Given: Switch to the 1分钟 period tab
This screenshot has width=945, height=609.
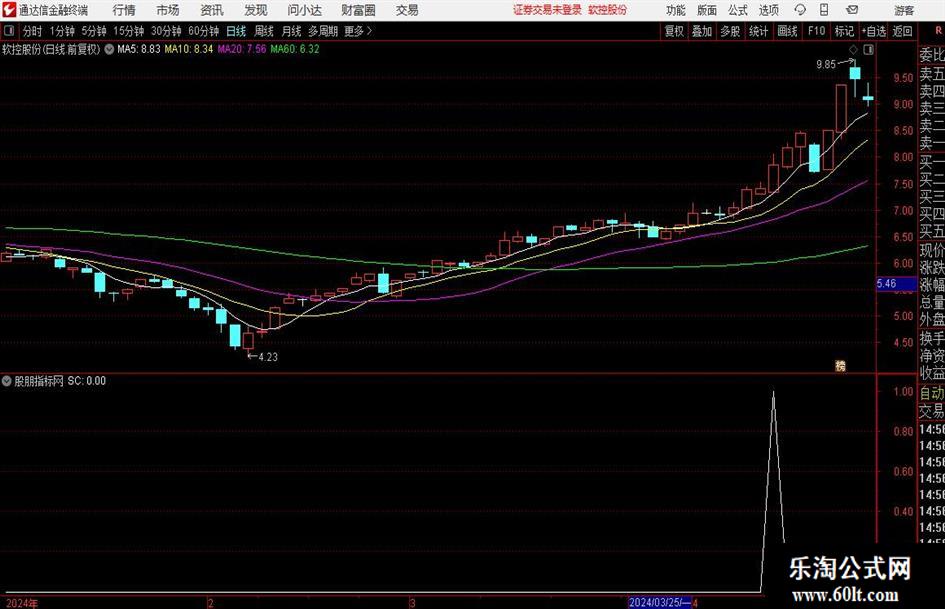Looking at the screenshot, I should coord(62,31).
